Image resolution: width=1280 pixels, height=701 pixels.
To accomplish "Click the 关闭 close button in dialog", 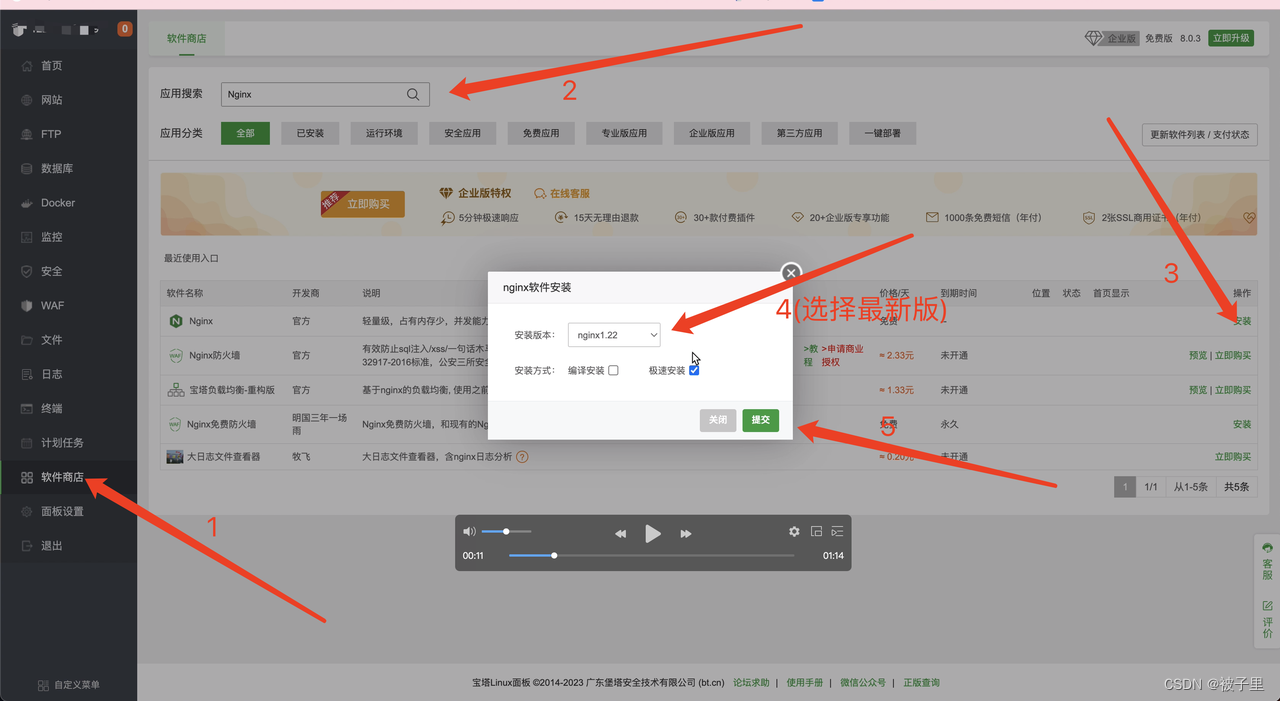I will coord(718,420).
